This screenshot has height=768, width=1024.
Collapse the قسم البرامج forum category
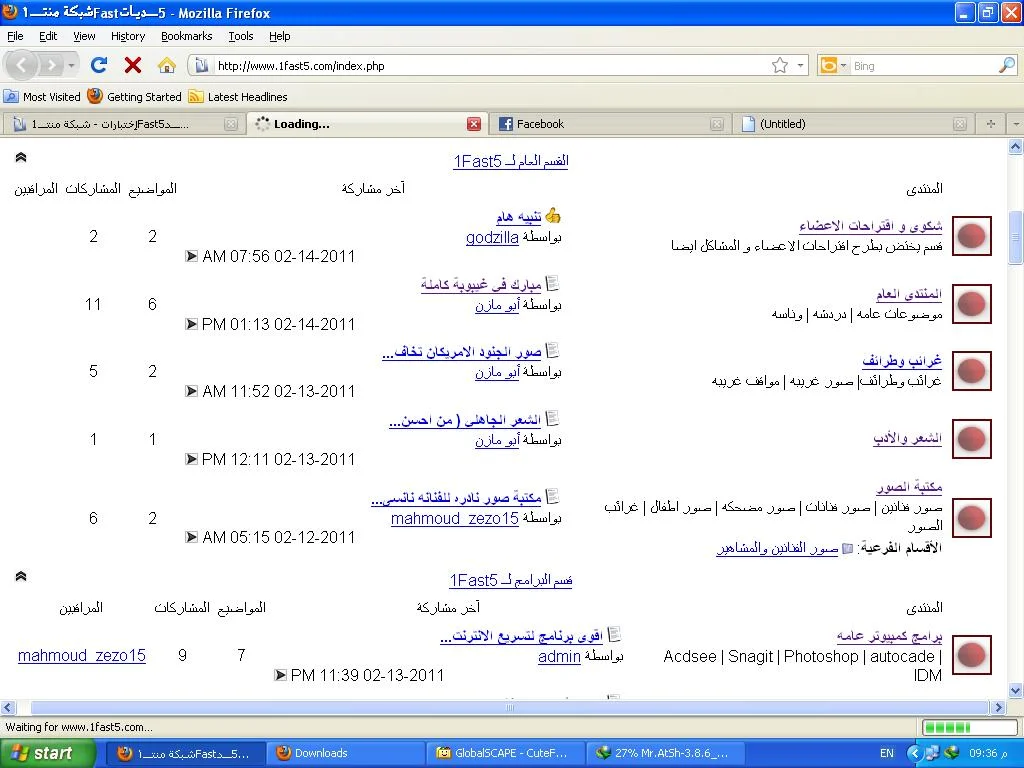tap(21, 577)
